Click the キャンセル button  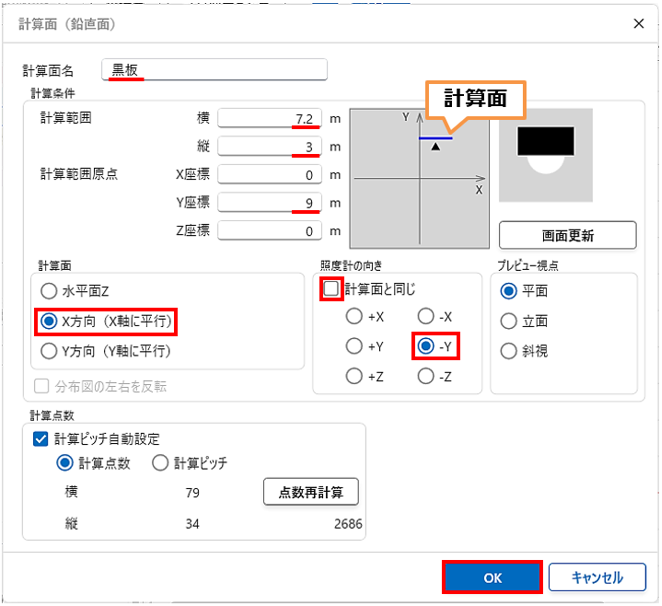597,577
